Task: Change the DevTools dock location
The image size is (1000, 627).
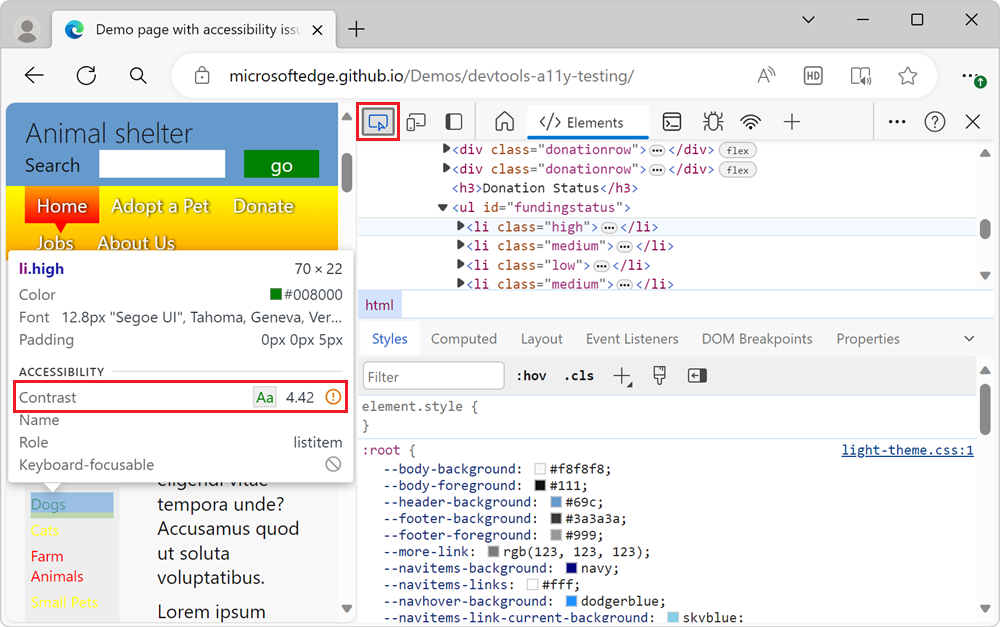Action: 453,121
